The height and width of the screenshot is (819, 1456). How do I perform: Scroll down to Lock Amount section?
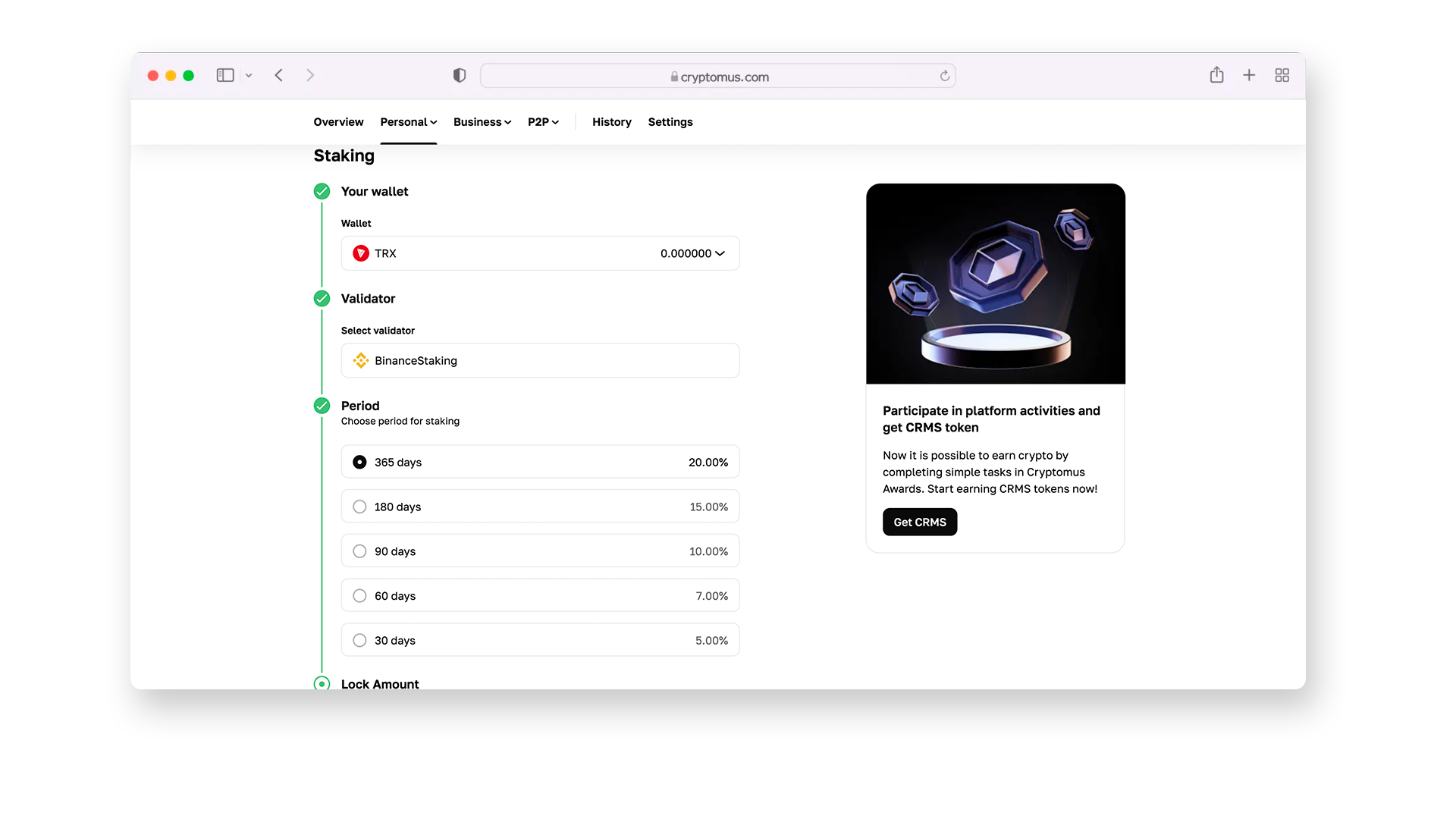pos(380,683)
